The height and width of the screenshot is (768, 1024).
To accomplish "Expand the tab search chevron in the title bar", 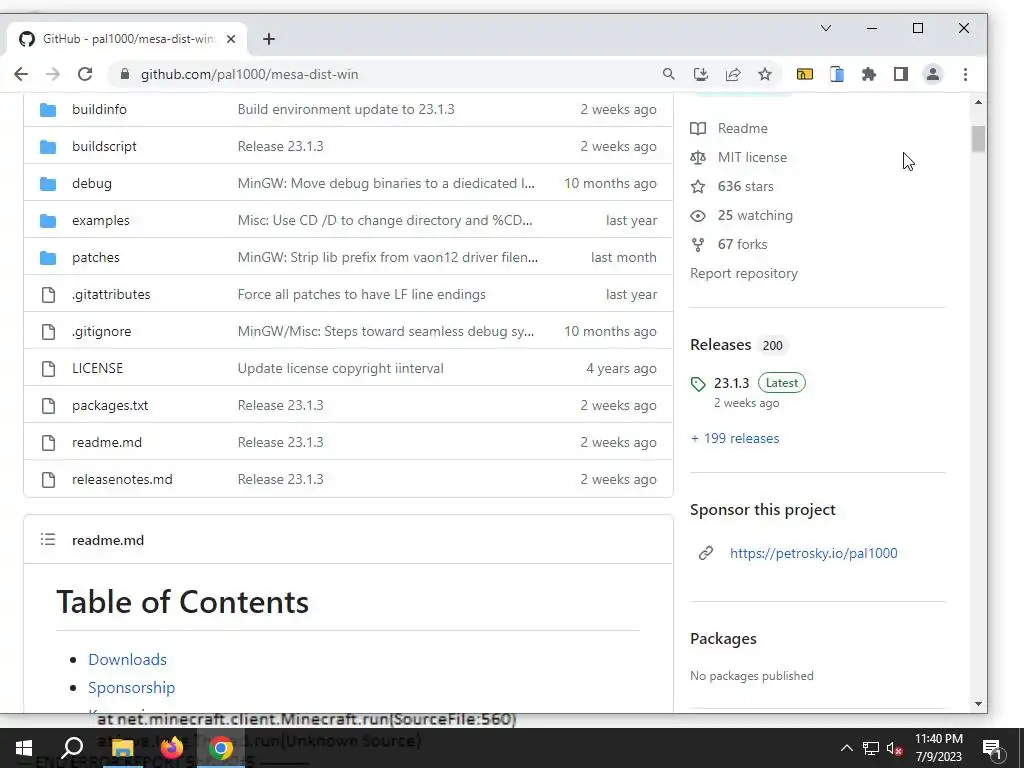I will pos(825,28).
